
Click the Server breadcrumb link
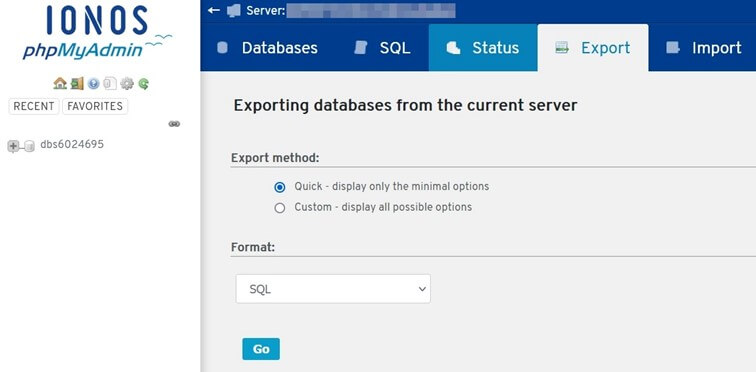click(x=351, y=11)
